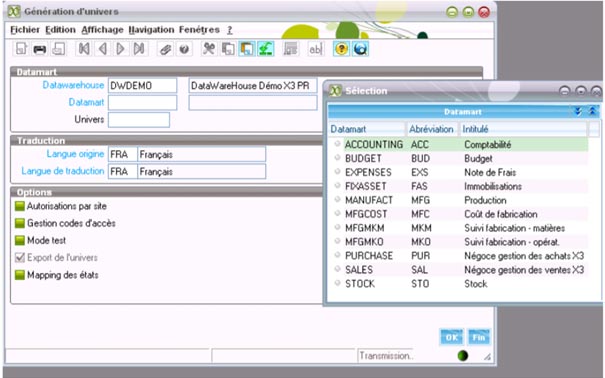Image resolution: width=605 pixels, height=378 pixels.
Task: Click the Datawarehouse field label link
Action: pos(73,85)
